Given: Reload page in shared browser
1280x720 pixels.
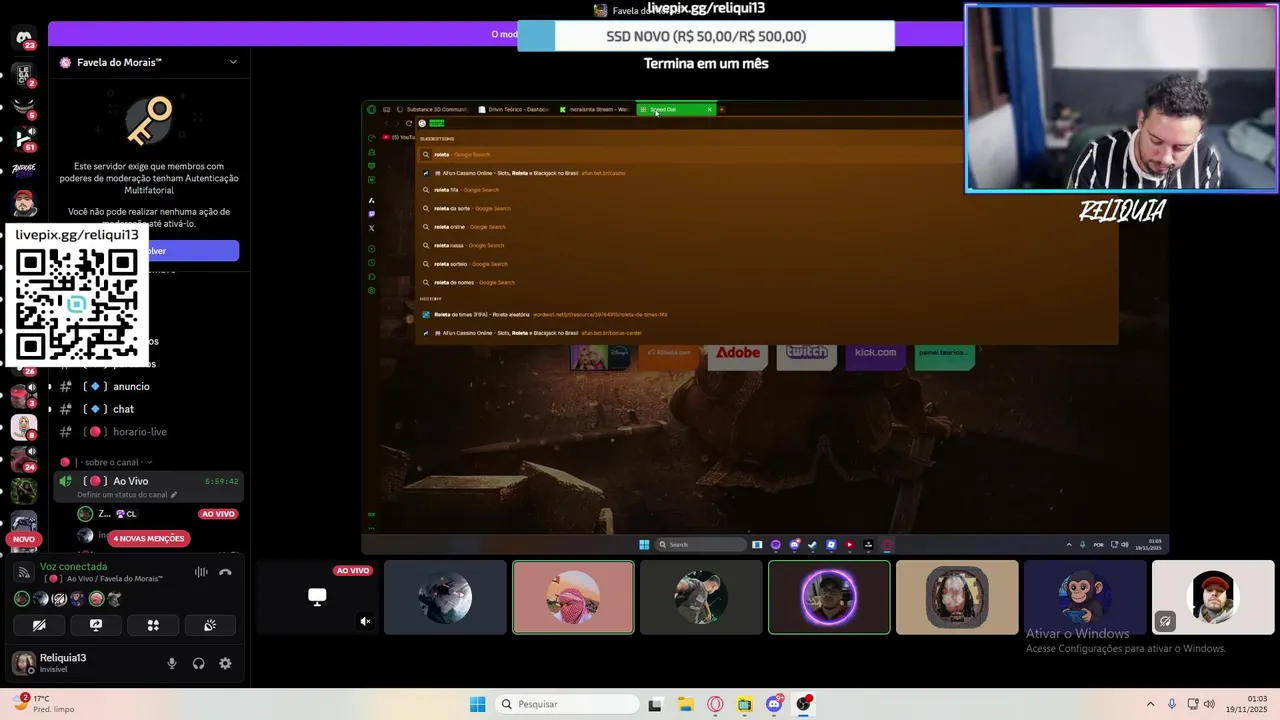Looking at the screenshot, I should pyautogui.click(x=408, y=123).
